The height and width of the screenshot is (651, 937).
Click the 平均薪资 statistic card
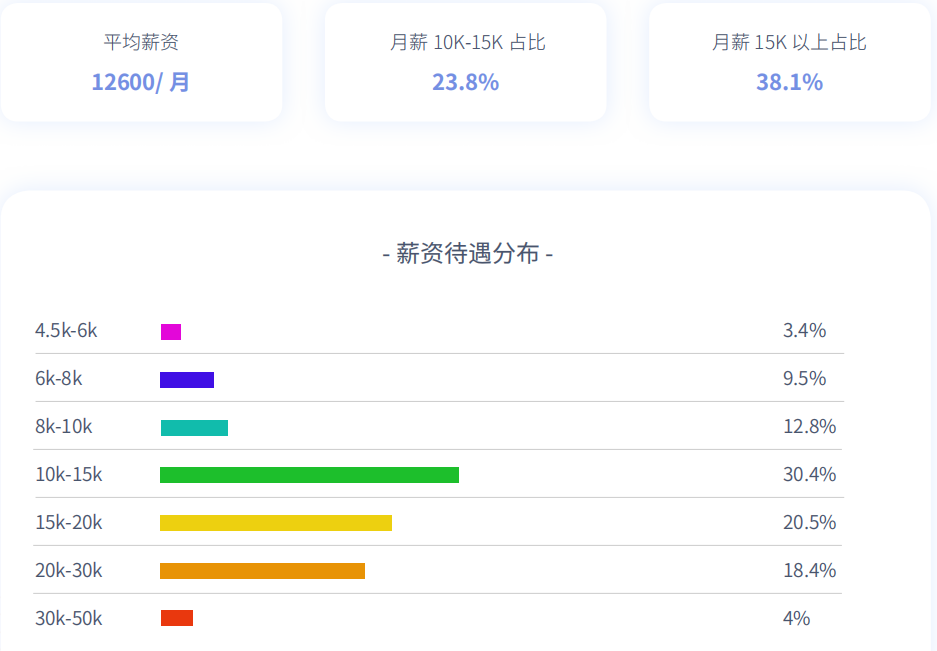coord(140,62)
